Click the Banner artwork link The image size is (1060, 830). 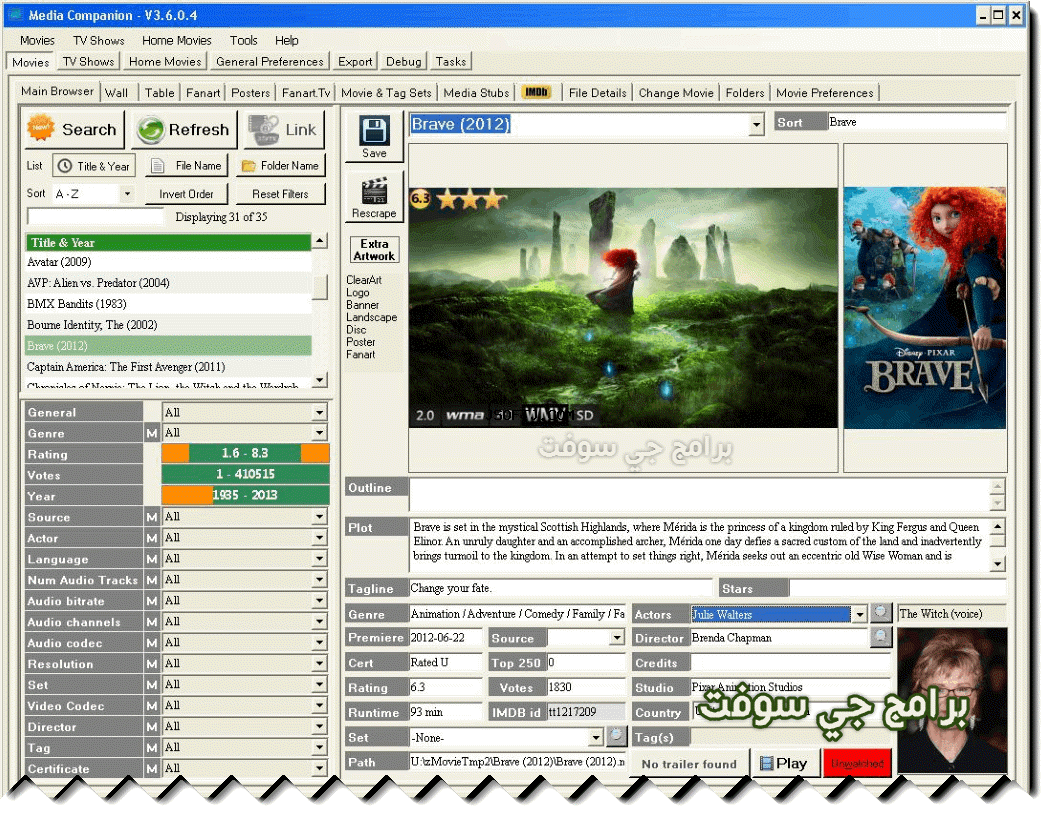(x=362, y=305)
